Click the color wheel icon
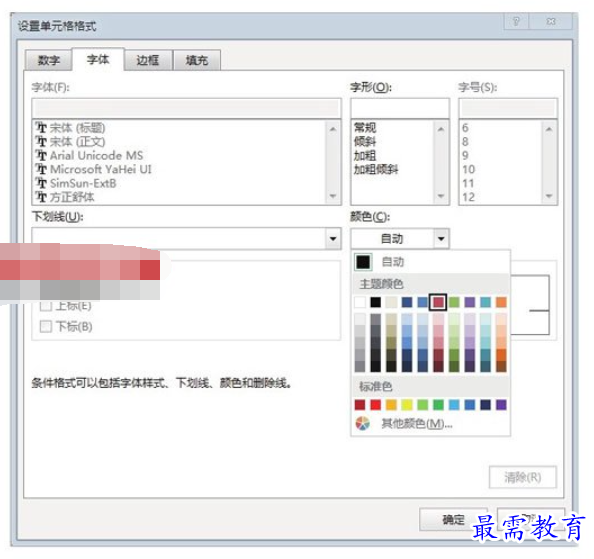The image size is (594, 559). tap(363, 423)
